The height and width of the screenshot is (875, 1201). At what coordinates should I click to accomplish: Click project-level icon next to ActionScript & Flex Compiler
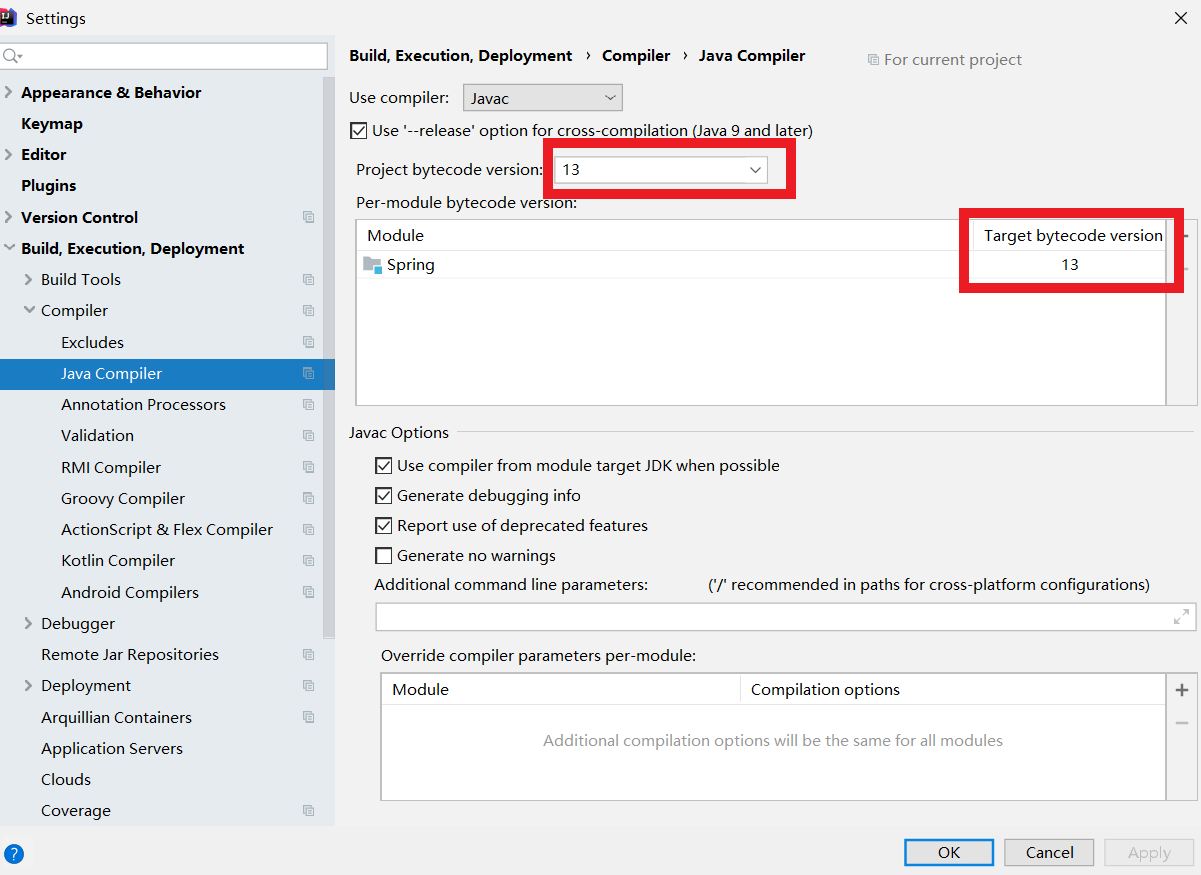[308, 530]
